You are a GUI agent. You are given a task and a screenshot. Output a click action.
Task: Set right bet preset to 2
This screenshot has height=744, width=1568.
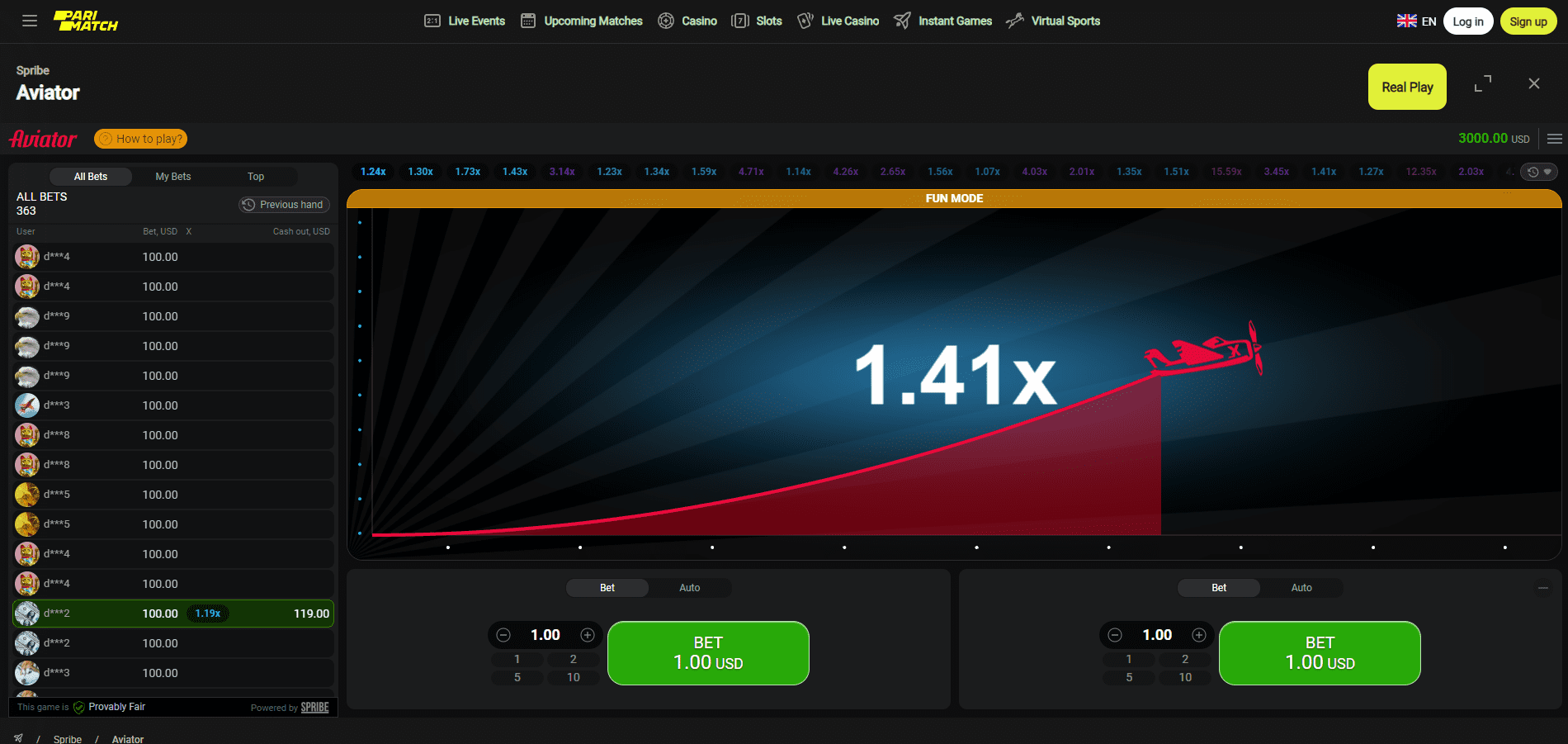click(x=1185, y=660)
